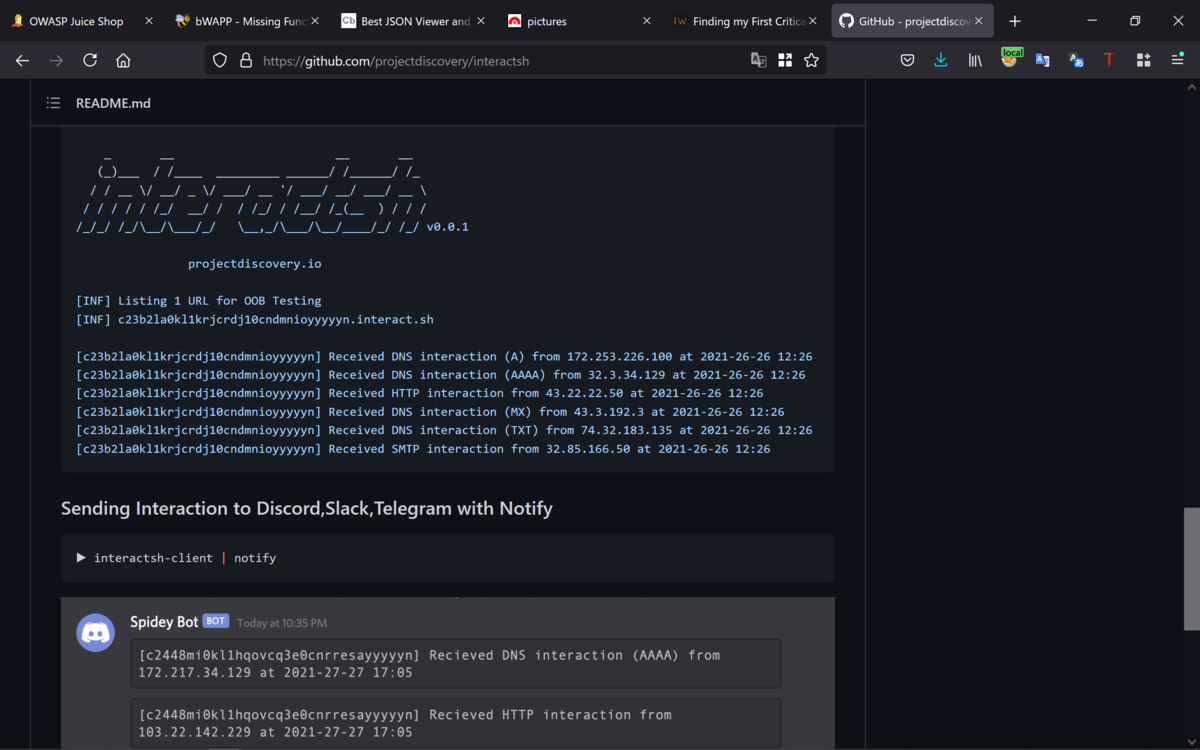Click the Discord HTTP interaction from 103.22.142.229 message

456,724
